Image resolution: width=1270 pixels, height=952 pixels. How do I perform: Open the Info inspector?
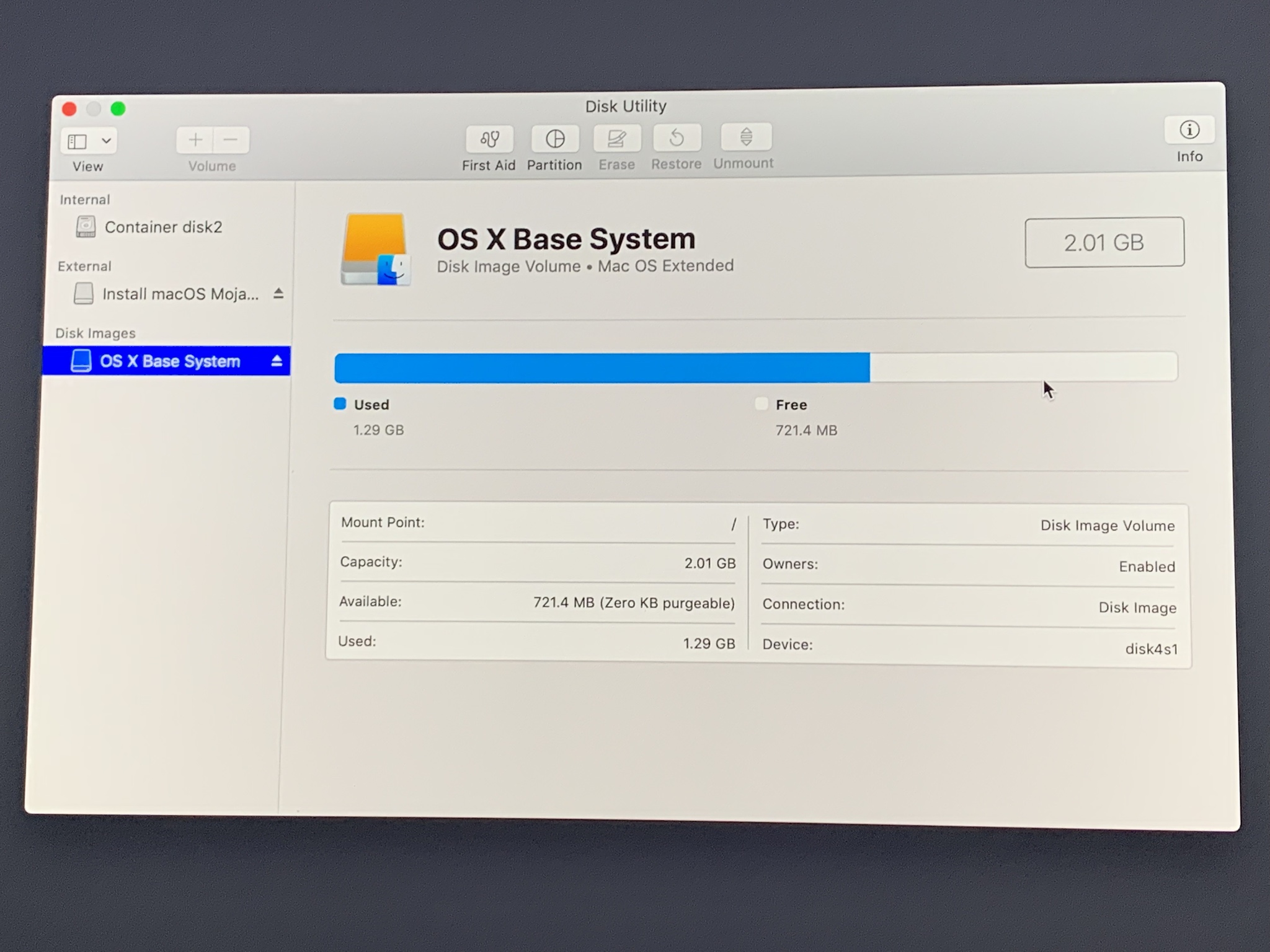pyautogui.click(x=1189, y=130)
